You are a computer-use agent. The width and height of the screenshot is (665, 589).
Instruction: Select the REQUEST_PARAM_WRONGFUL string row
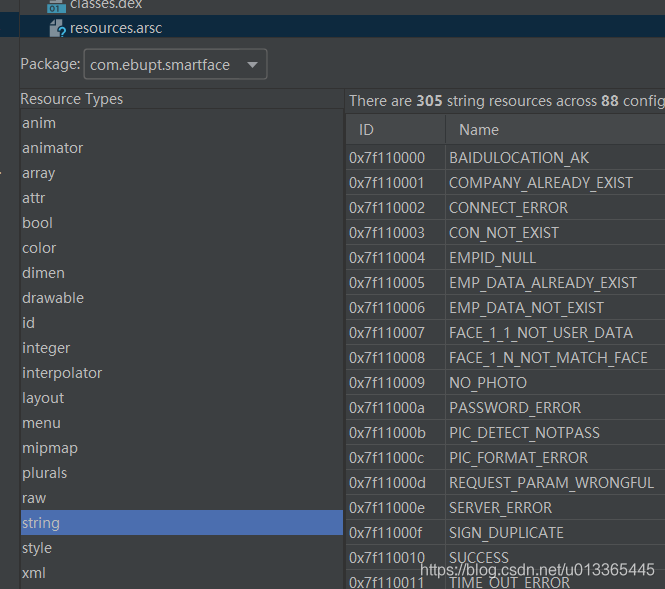click(x=506, y=483)
